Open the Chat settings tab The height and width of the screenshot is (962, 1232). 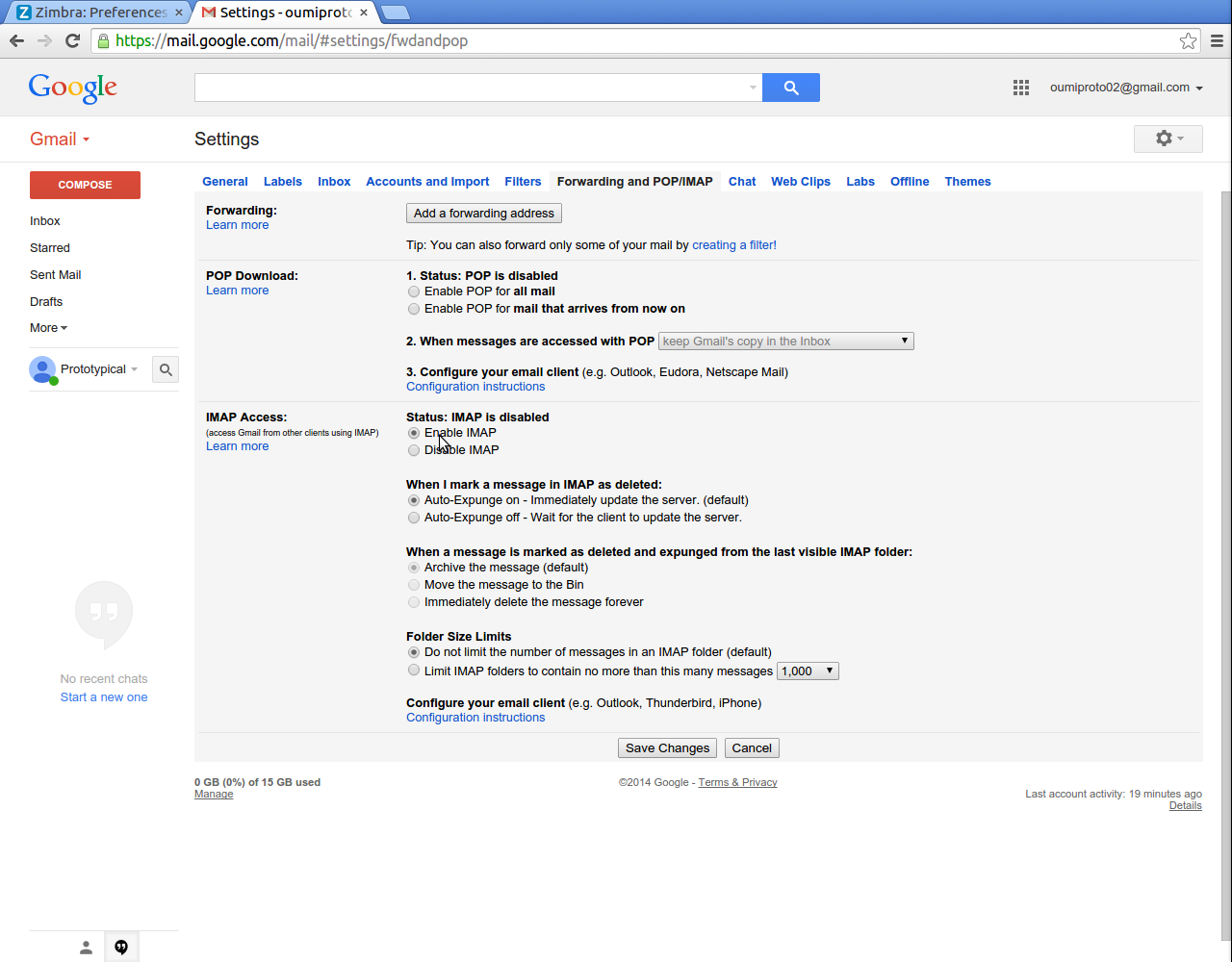(x=742, y=182)
